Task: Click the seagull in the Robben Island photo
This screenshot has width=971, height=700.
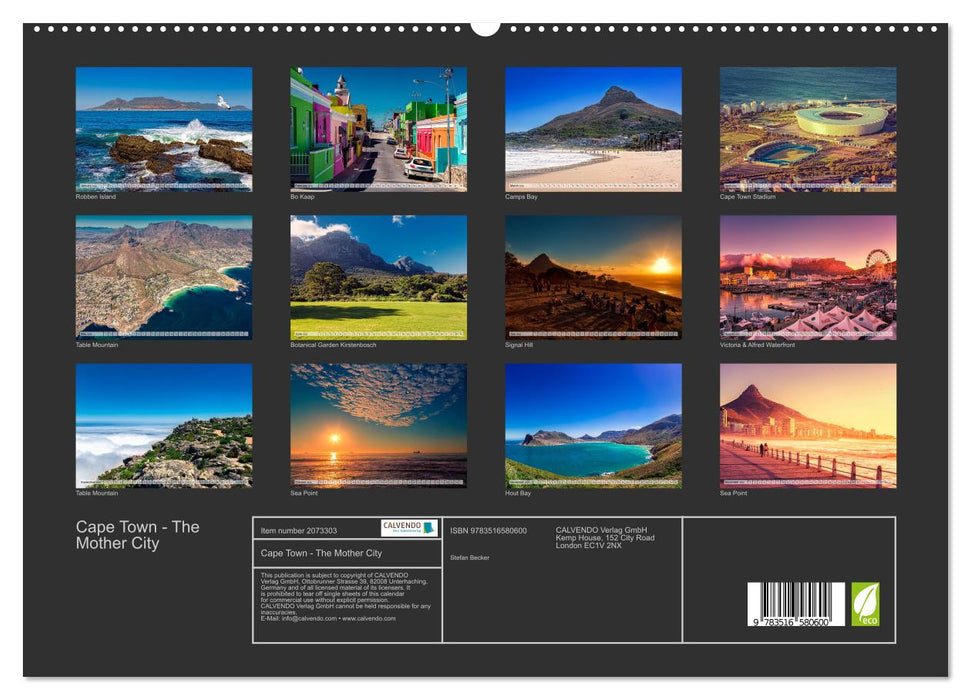Action: tap(223, 102)
